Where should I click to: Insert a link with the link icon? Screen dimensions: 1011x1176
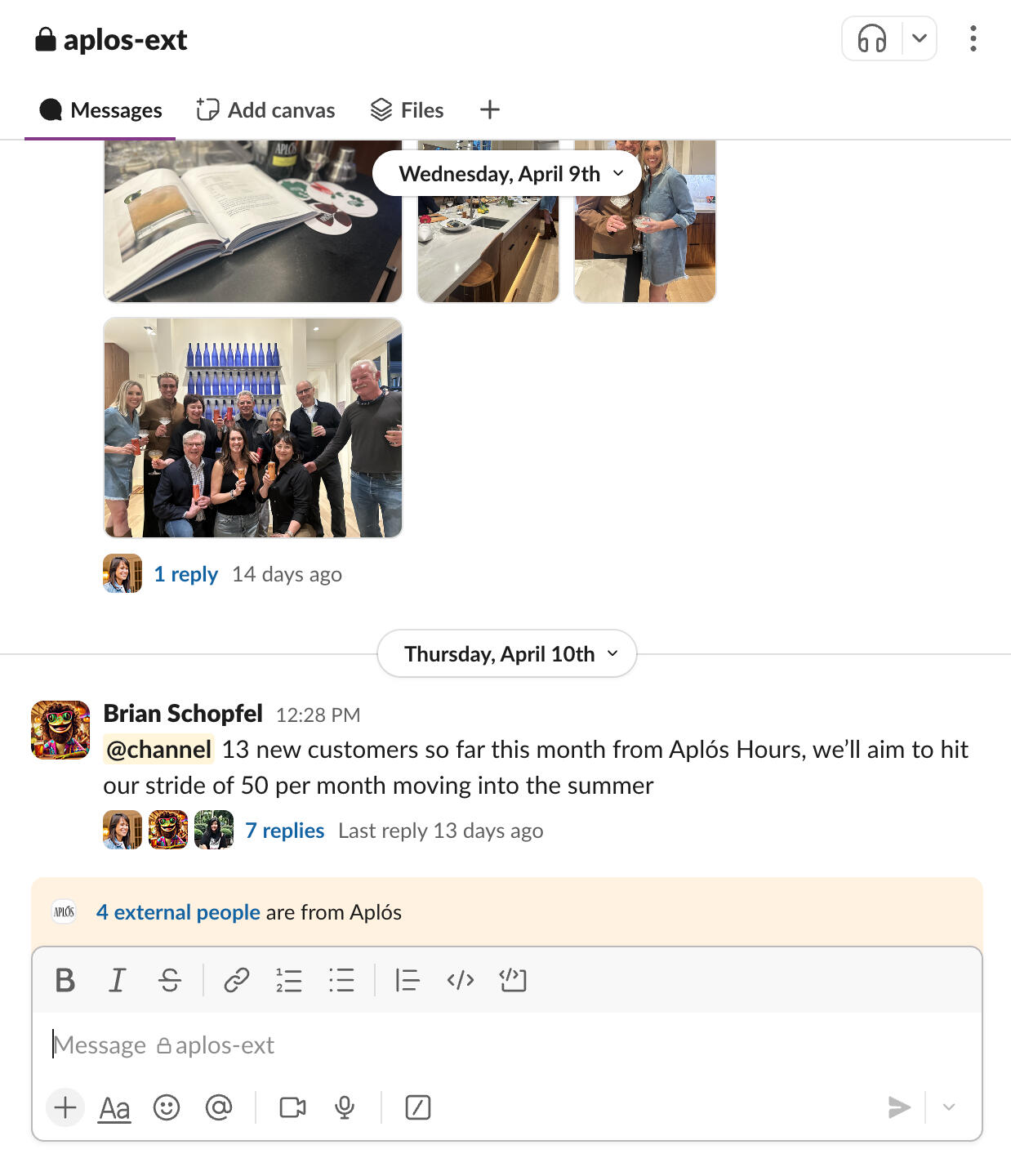tap(237, 980)
